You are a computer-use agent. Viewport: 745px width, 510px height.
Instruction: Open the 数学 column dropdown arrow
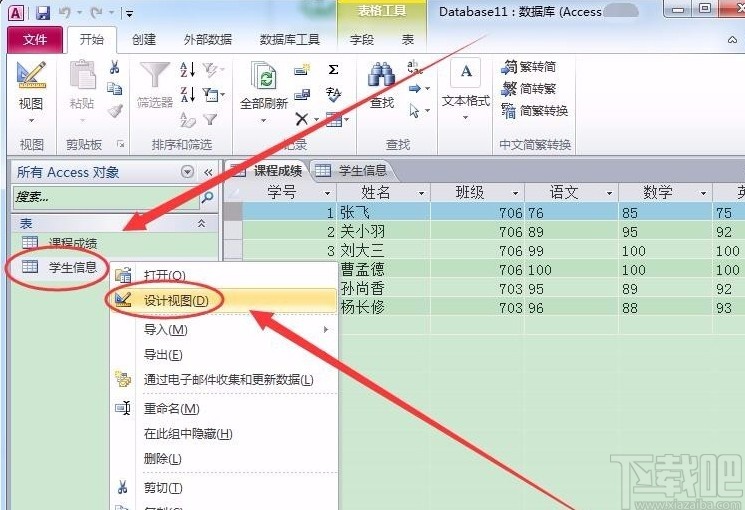tap(703, 193)
